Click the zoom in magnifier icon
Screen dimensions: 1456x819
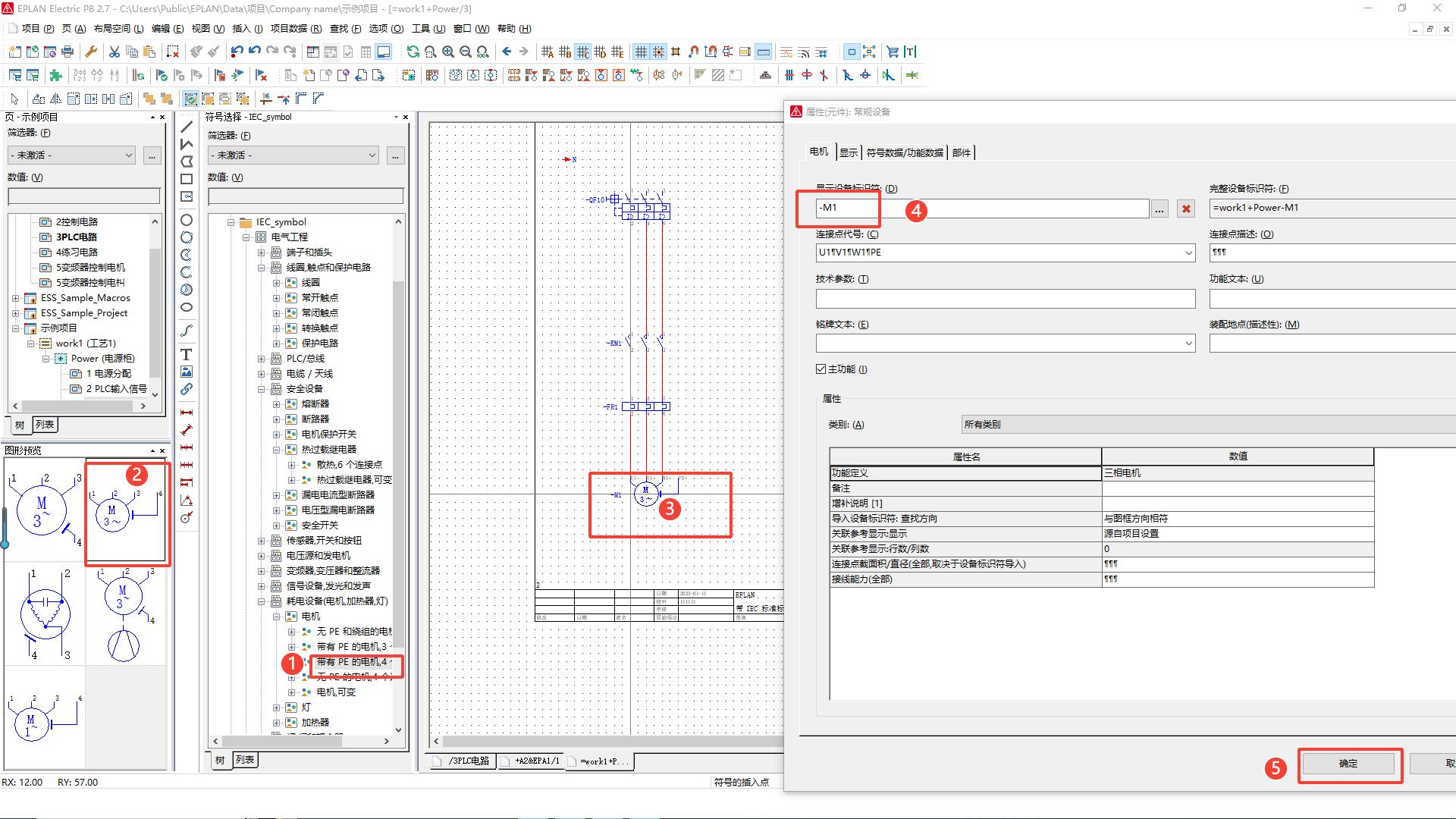[x=448, y=52]
